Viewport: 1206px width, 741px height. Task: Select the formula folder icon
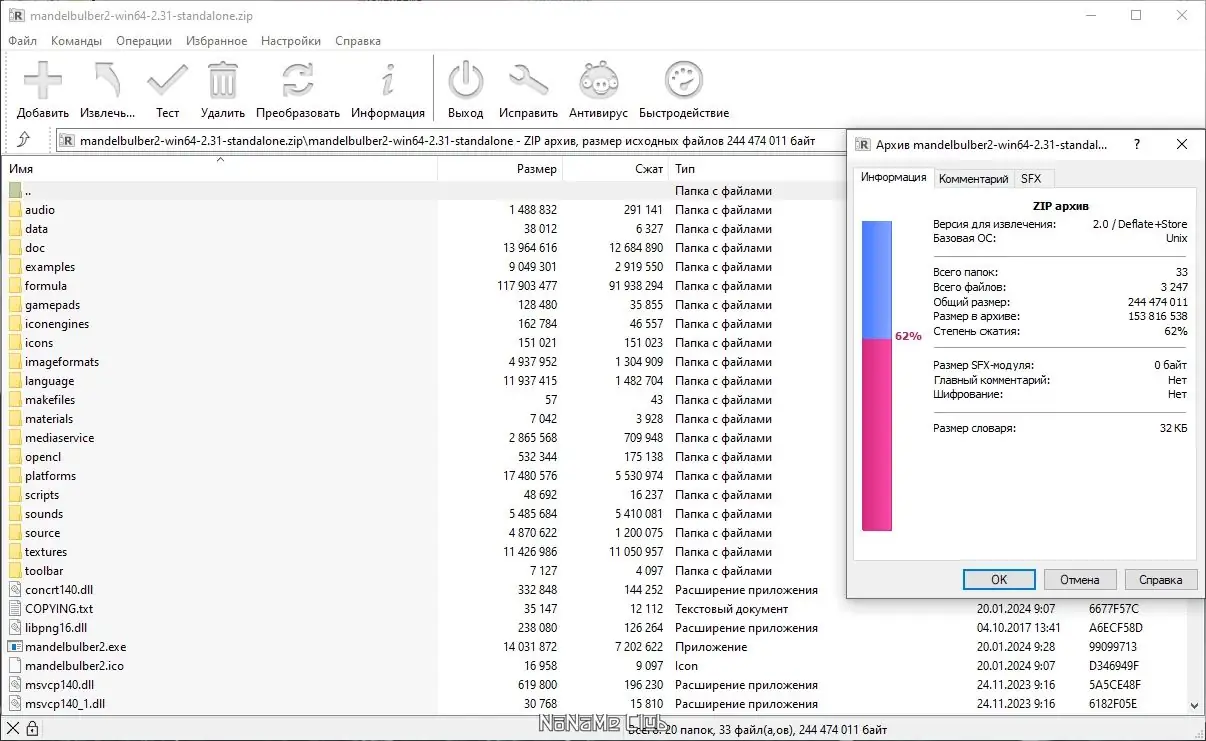(15, 286)
